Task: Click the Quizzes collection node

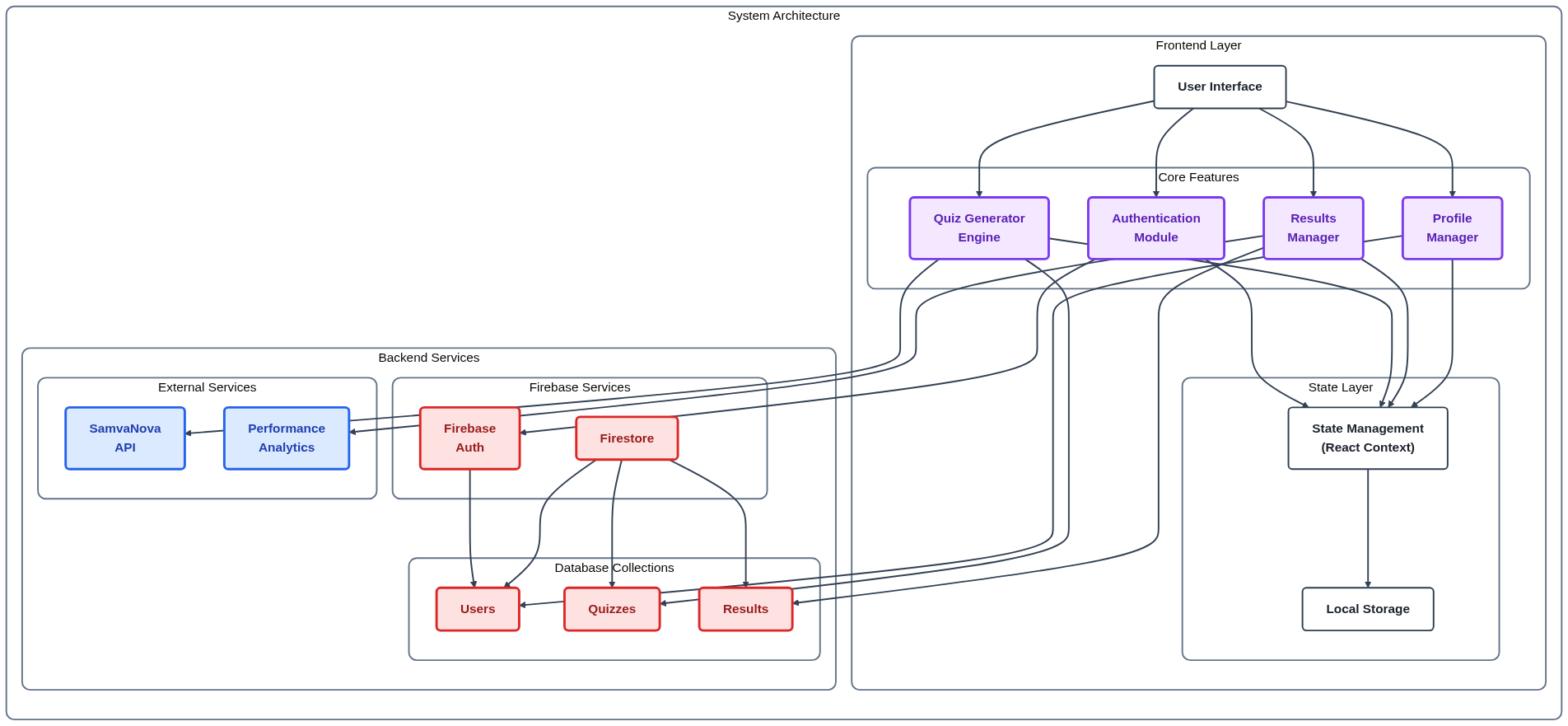Action: click(x=612, y=609)
